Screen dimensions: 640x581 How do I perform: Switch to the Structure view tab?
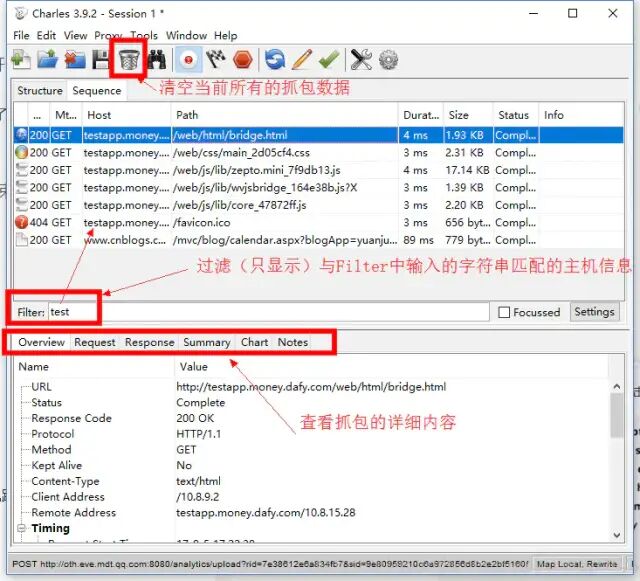point(40,91)
